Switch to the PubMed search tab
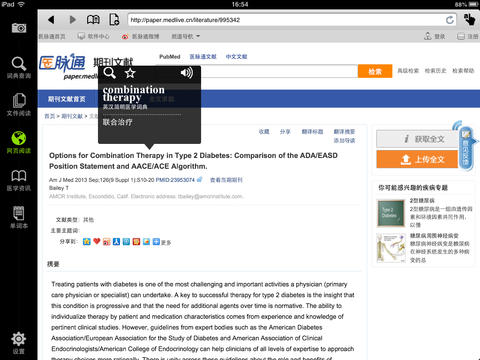 (x=170, y=57)
